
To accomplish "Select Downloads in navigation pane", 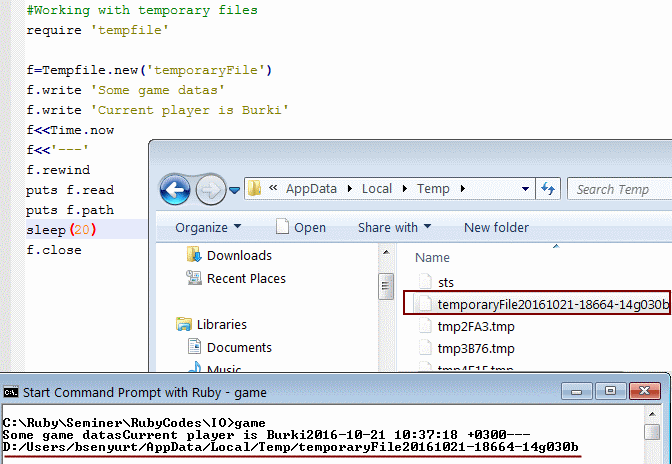I will (238, 255).
